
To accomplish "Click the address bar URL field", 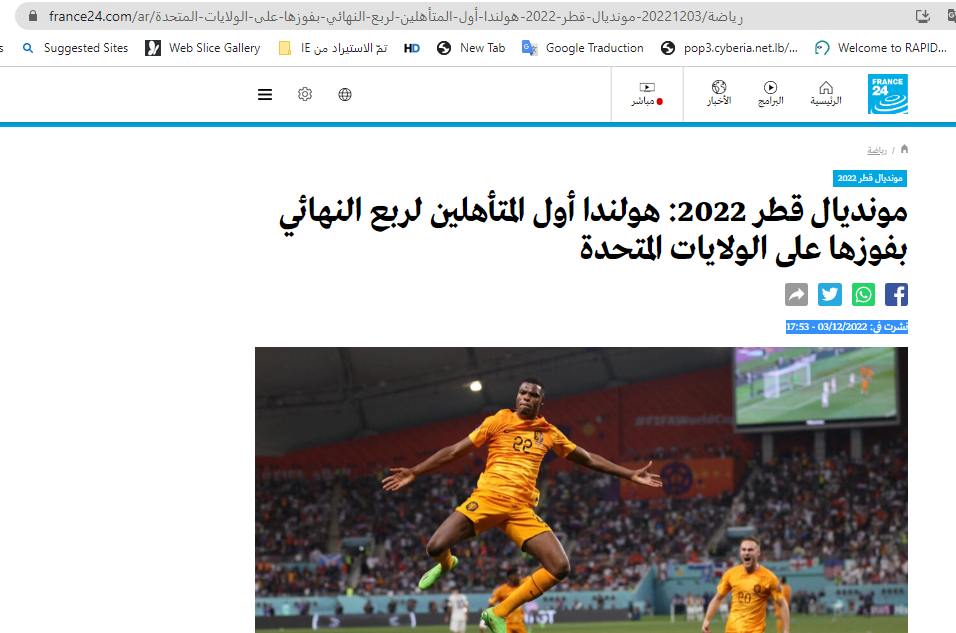I will coord(450,16).
